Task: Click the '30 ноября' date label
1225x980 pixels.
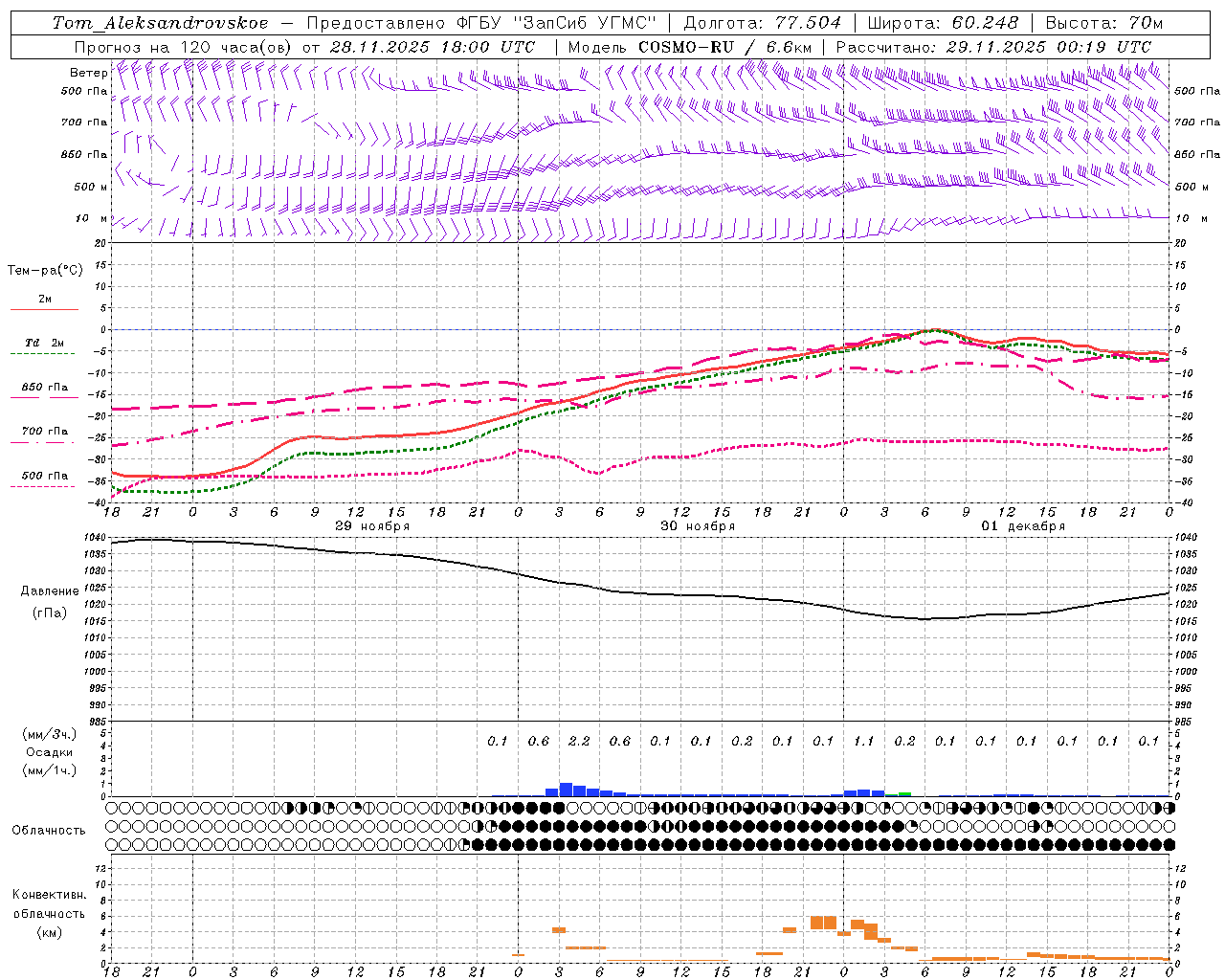Action: 698,526
